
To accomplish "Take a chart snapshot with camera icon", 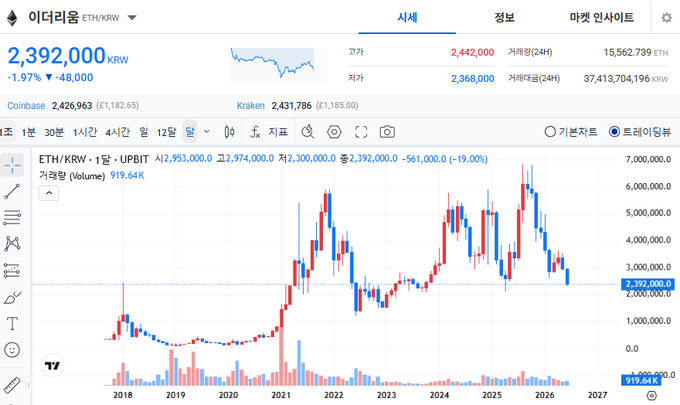I will (387, 132).
